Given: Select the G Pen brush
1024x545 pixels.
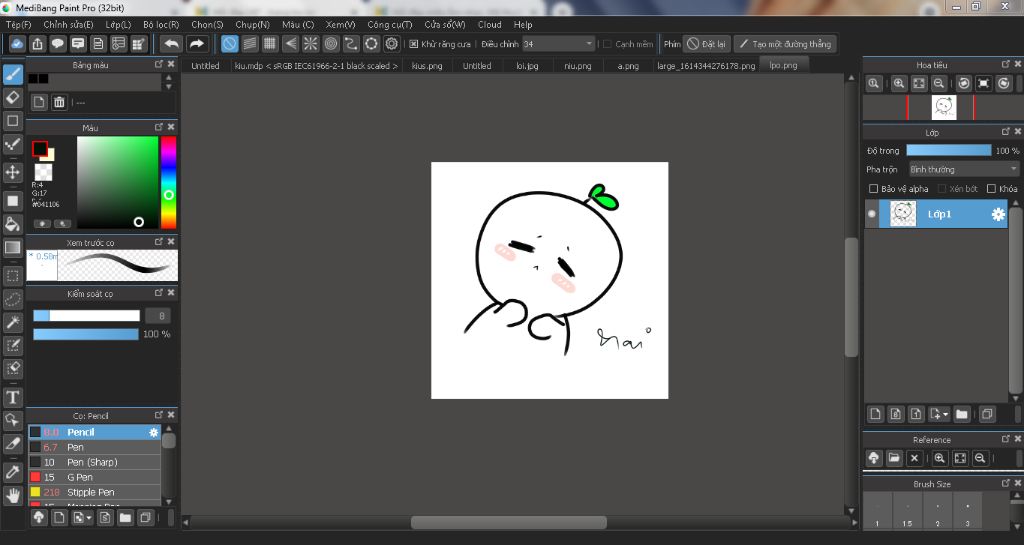Looking at the screenshot, I should (94, 477).
